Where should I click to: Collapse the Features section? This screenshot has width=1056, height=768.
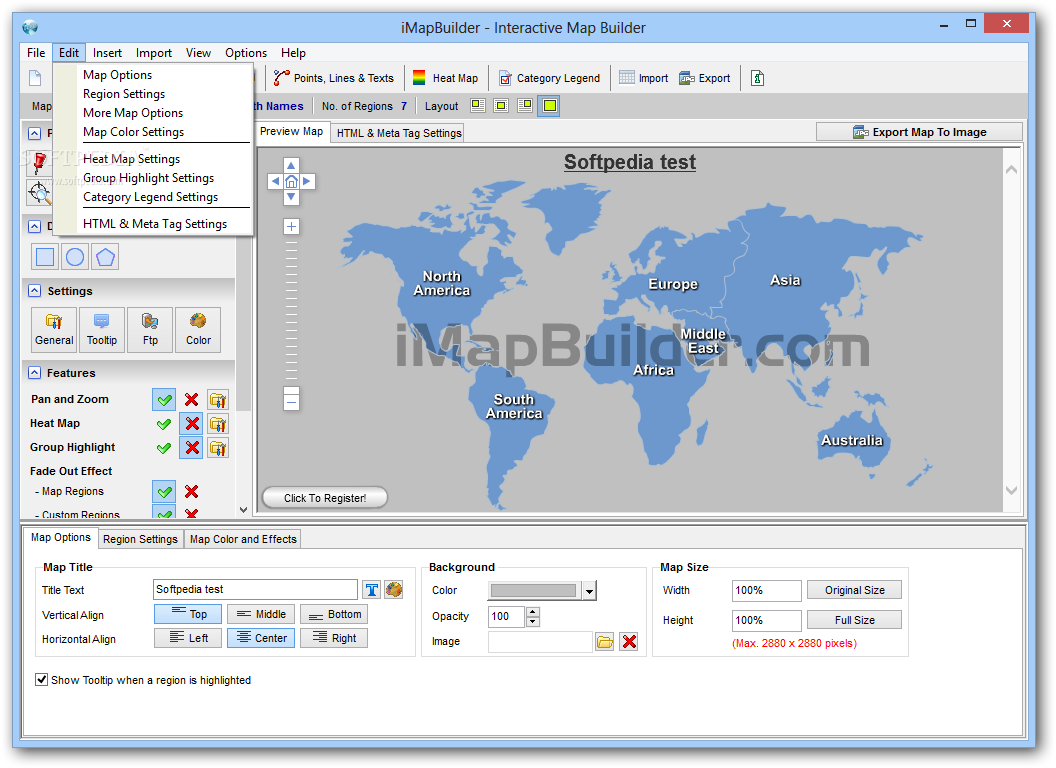pos(34,373)
